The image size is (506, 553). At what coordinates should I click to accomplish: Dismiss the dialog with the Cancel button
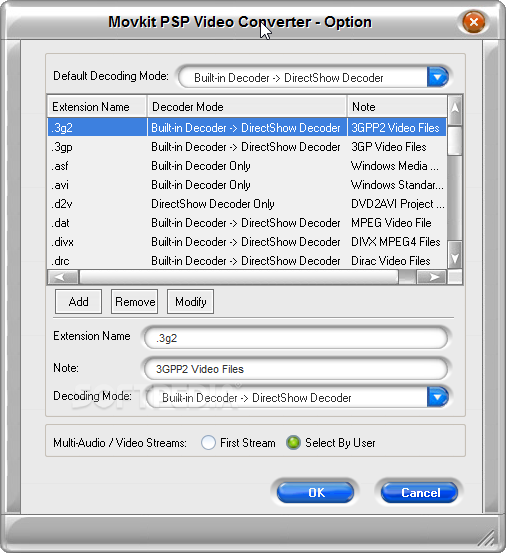(420, 492)
